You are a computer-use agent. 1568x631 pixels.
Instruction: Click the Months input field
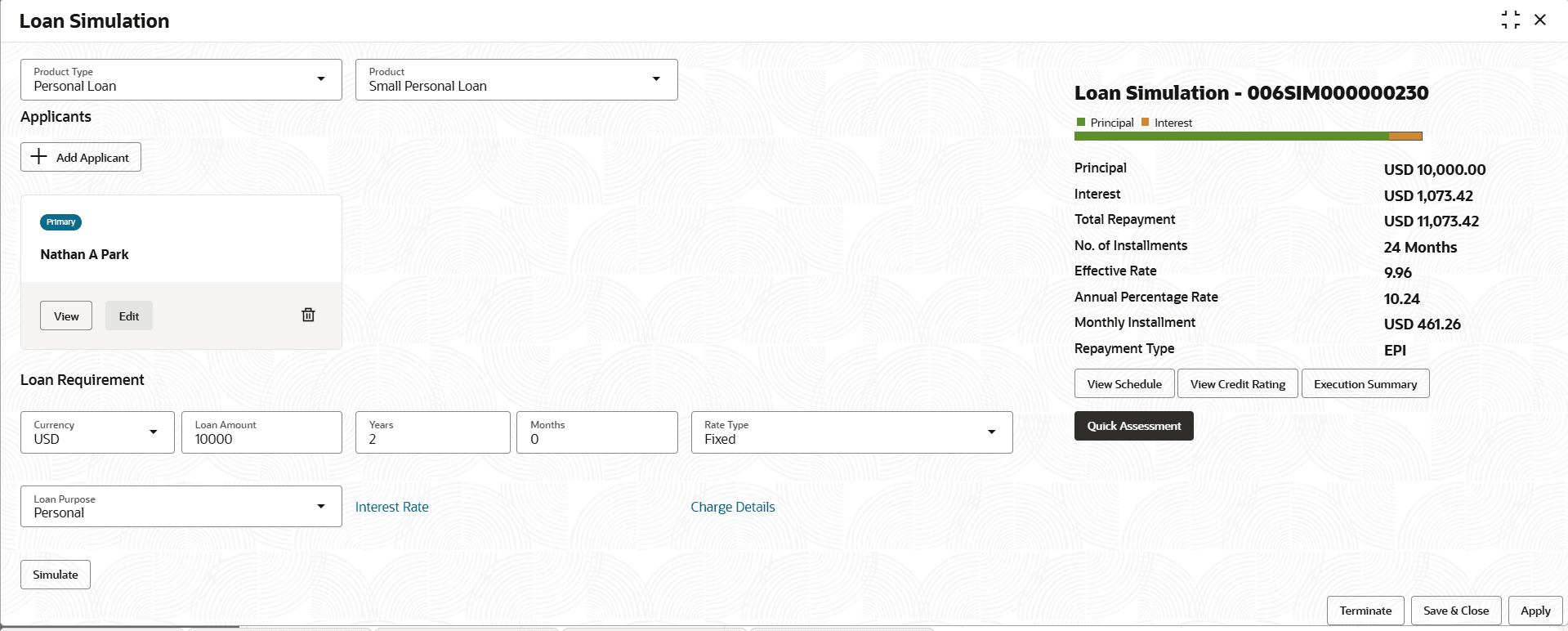point(596,438)
